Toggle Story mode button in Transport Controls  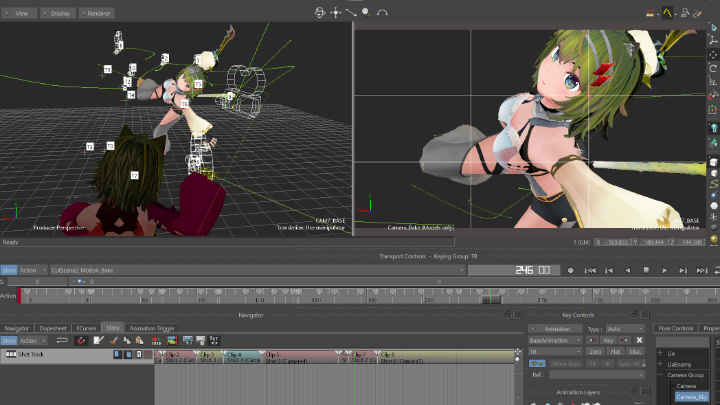click(9, 270)
